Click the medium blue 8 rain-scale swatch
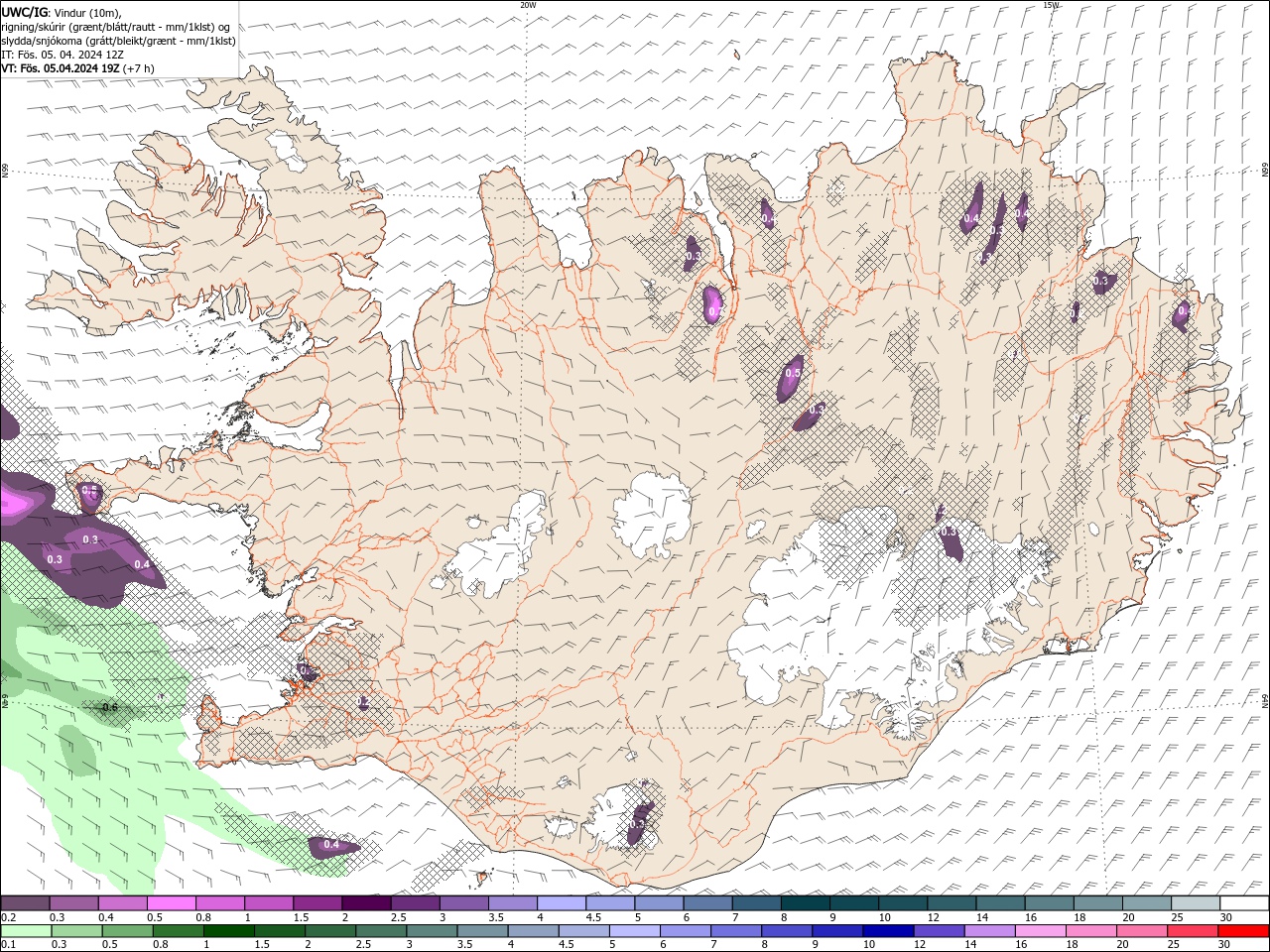 pyautogui.click(x=787, y=931)
